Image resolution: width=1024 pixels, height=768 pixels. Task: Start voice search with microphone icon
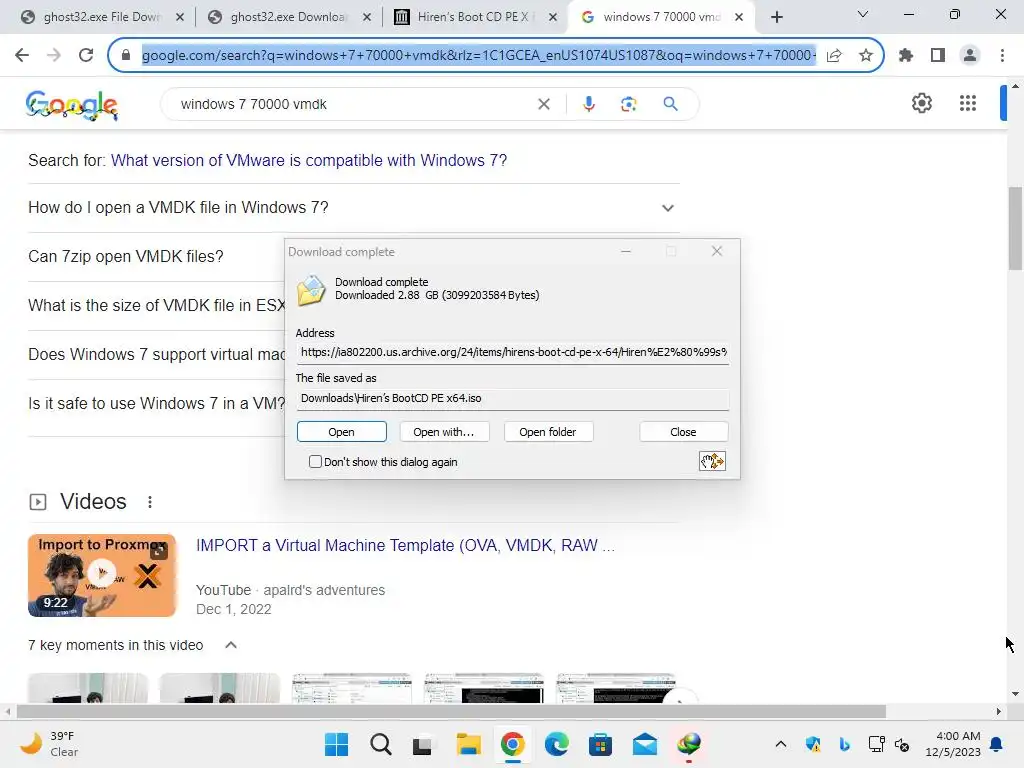[x=588, y=104]
